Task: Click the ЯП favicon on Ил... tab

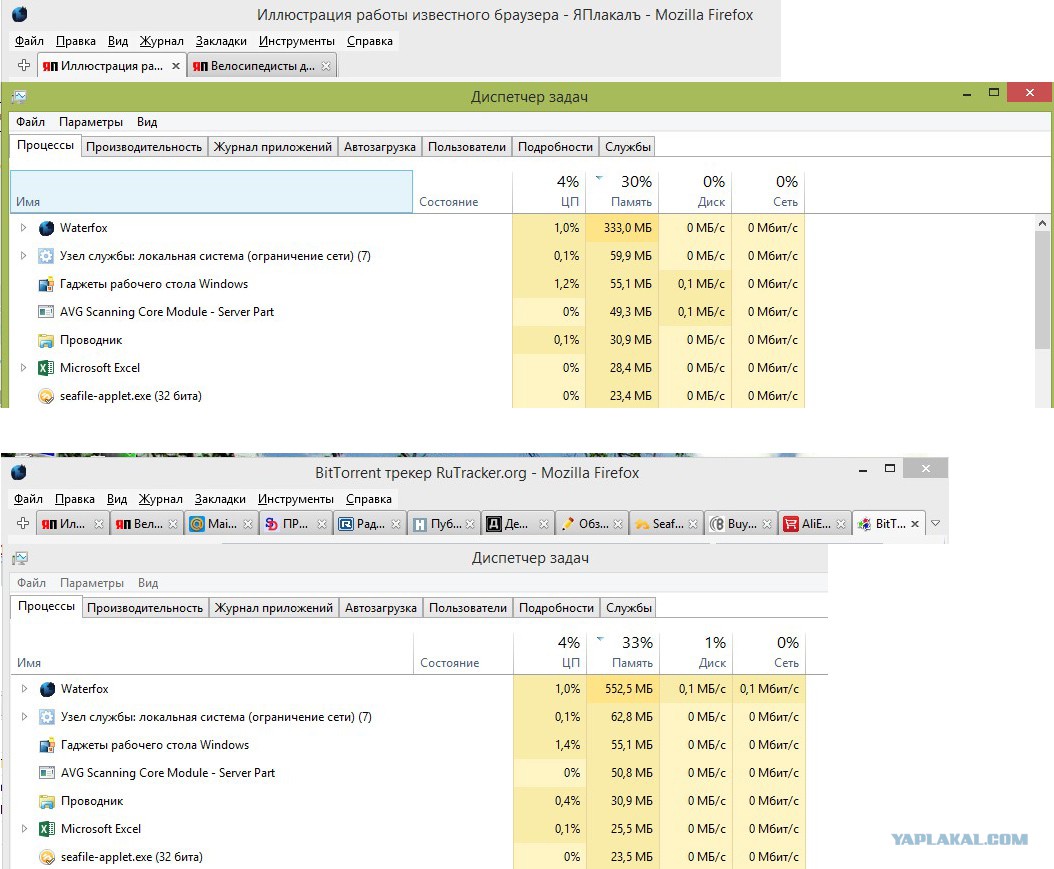Action: click(x=48, y=524)
